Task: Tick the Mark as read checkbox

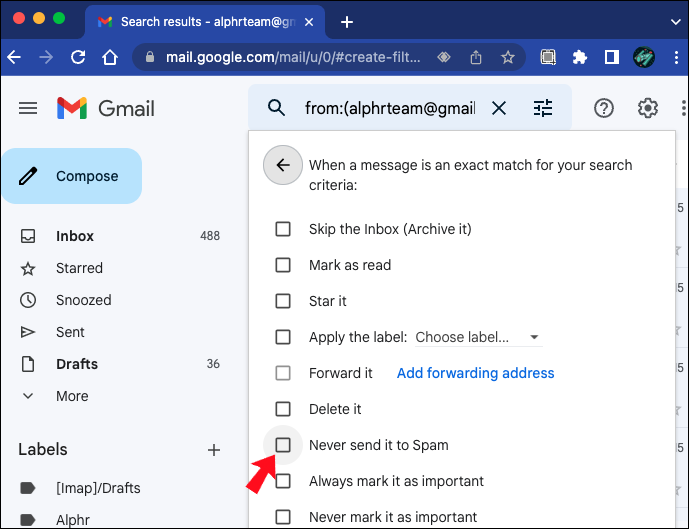Action: click(x=283, y=265)
